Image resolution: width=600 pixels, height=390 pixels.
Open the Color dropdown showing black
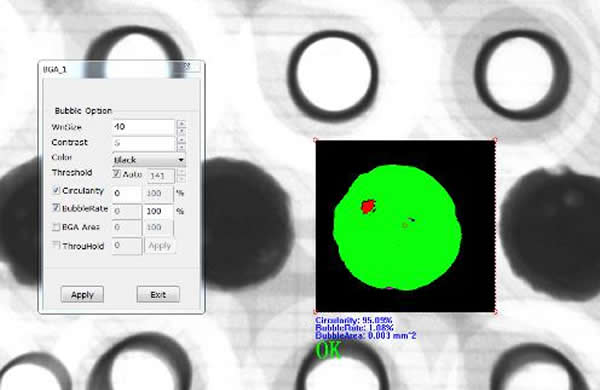[149, 160]
